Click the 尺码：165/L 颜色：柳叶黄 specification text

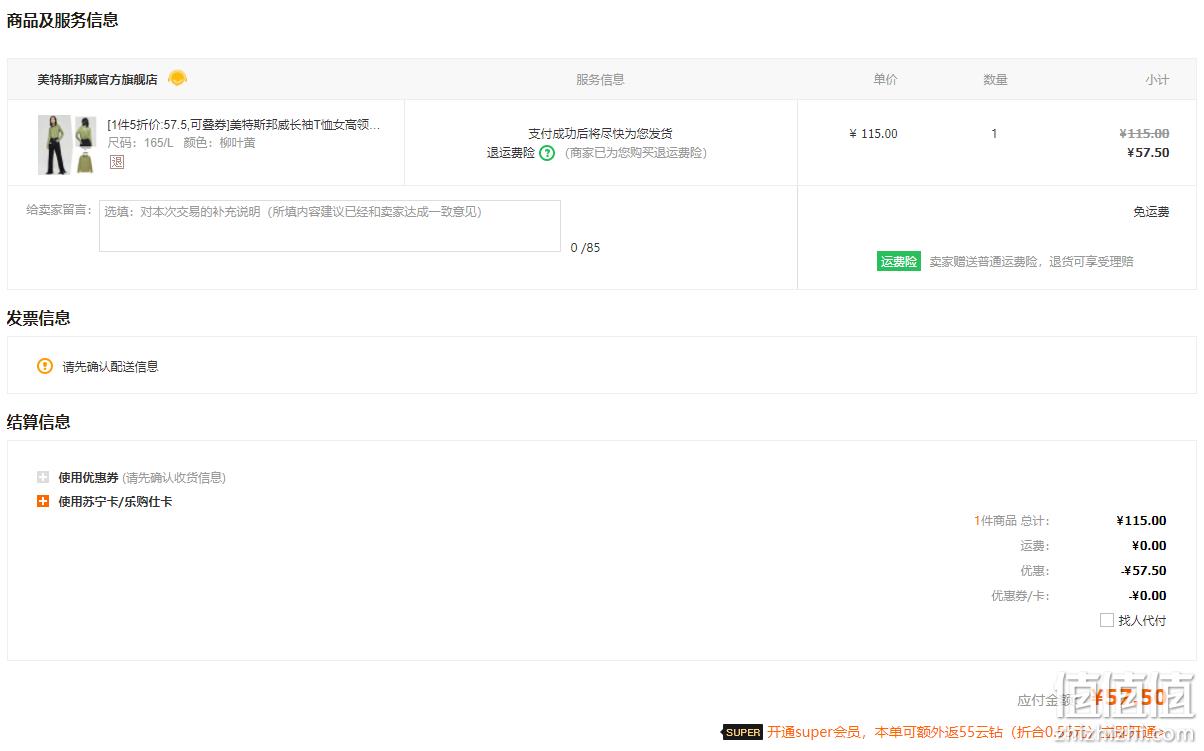(x=181, y=143)
